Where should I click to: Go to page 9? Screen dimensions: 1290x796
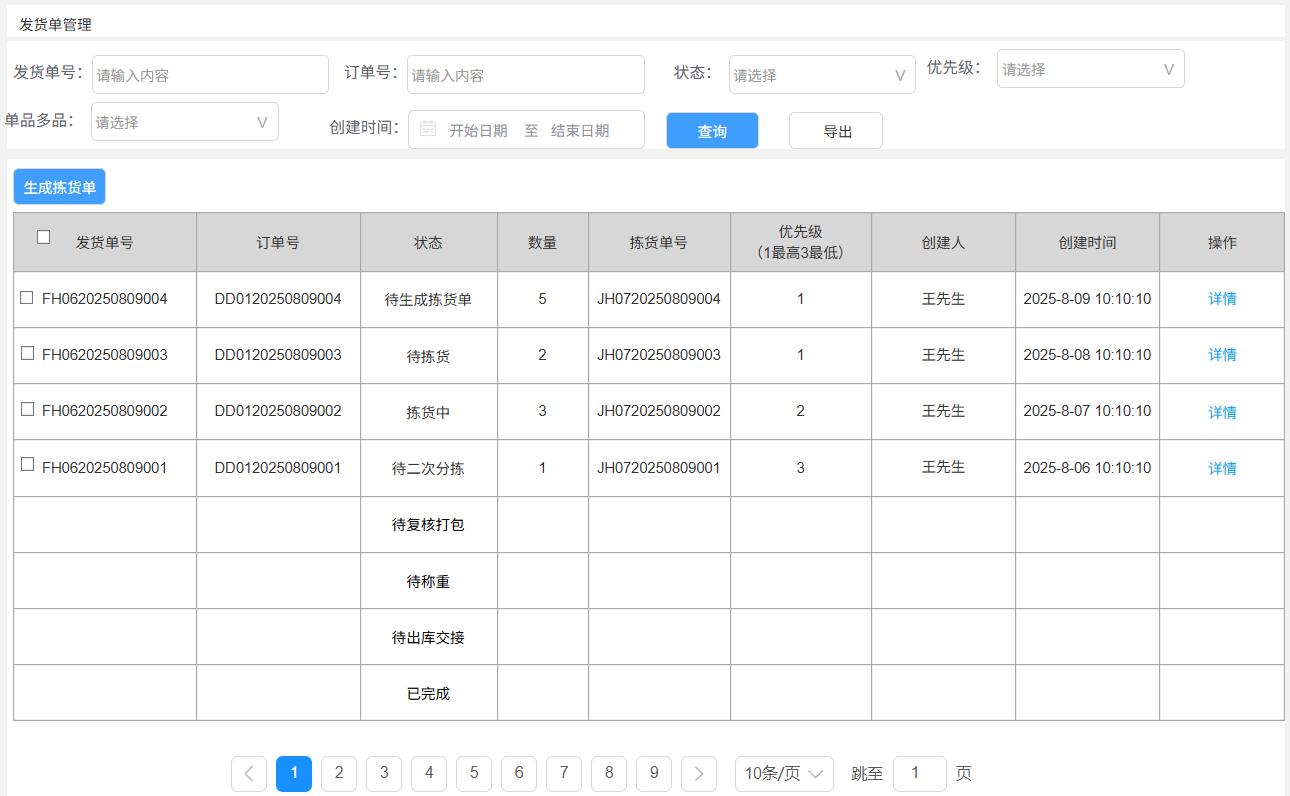tap(654, 773)
